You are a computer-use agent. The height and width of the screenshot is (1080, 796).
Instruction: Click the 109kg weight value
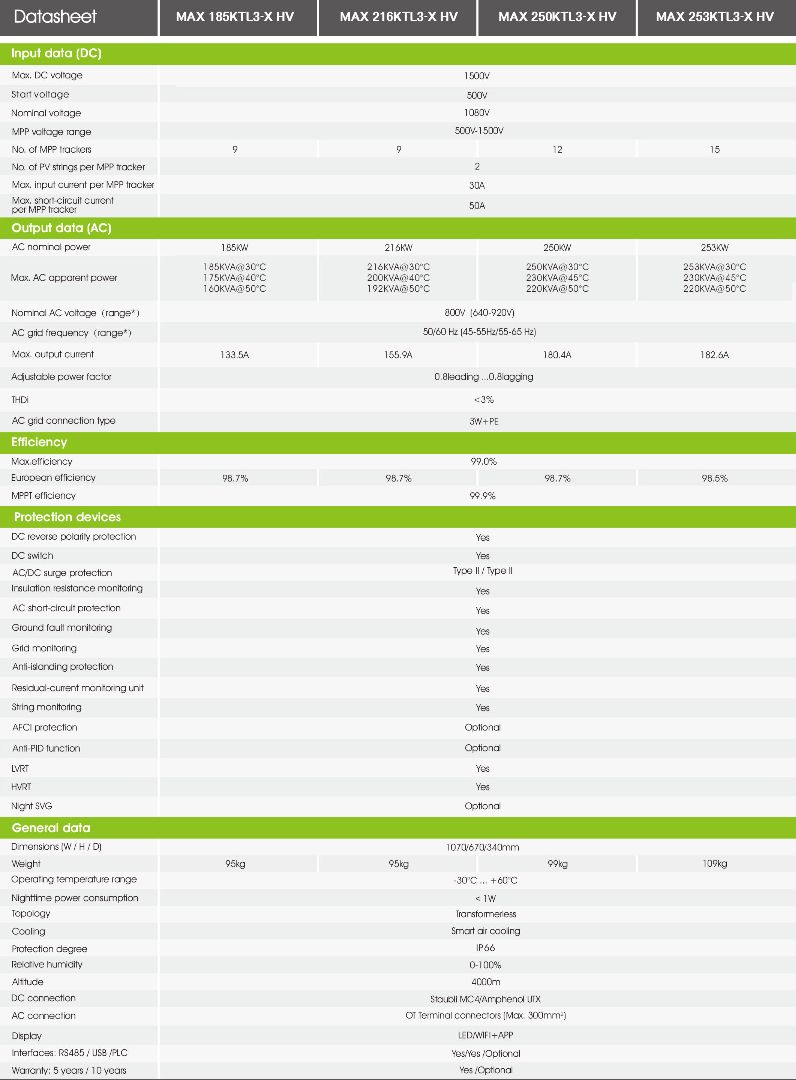click(x=715, y=864)
